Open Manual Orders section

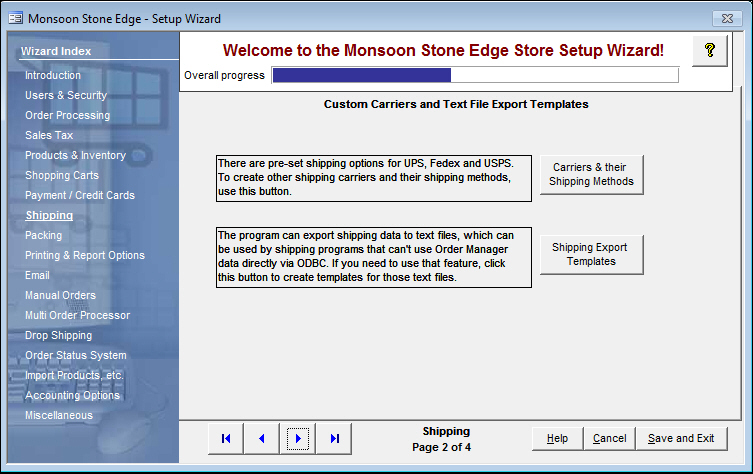pos(60,295)
